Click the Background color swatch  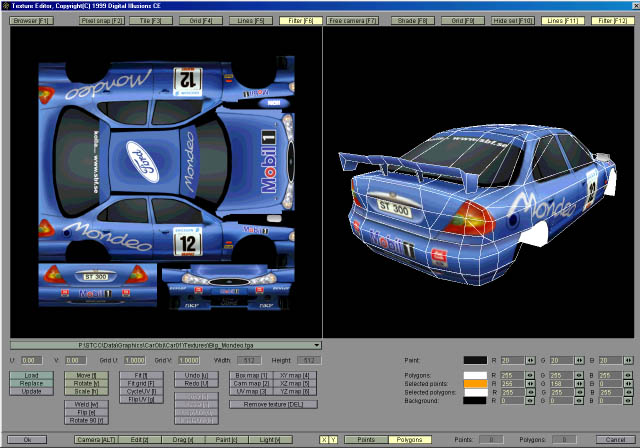[x=475, y=401]
